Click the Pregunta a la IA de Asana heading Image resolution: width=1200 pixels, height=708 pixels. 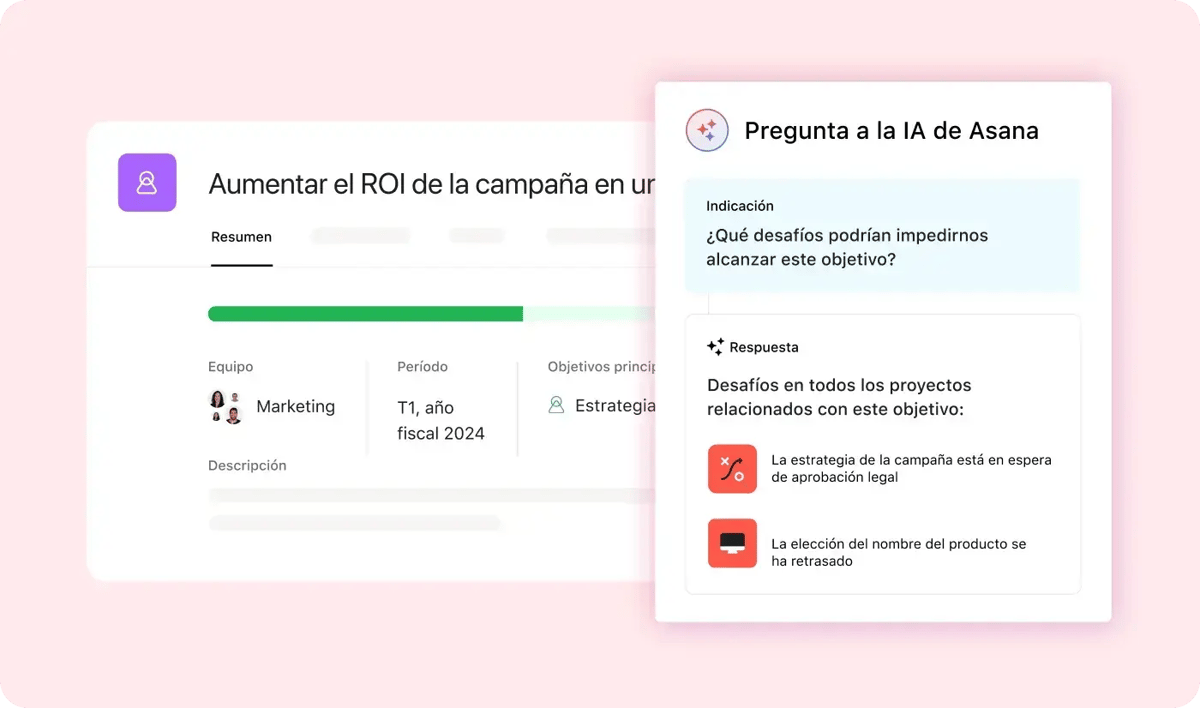tap(891, 131)
